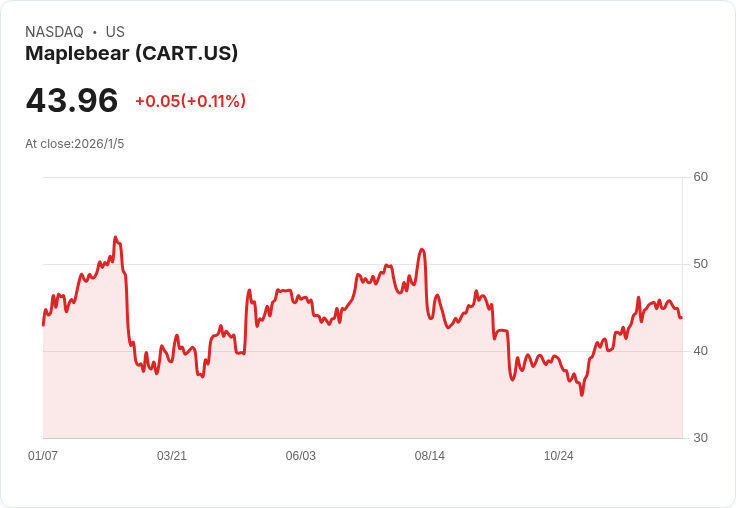The width and height of the screenshot is (736, 508).
Task: Click the 30 price level axis label
Action: 700,438
